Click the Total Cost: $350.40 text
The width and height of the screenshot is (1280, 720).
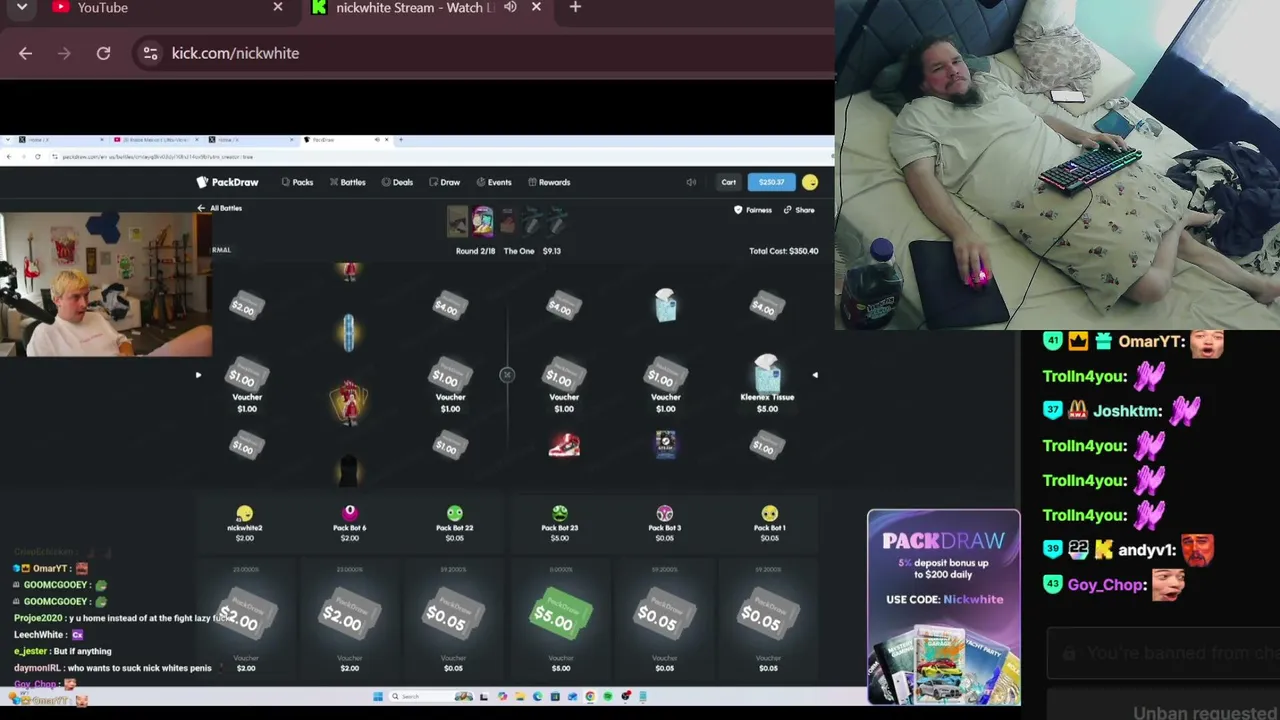(783, 251)
